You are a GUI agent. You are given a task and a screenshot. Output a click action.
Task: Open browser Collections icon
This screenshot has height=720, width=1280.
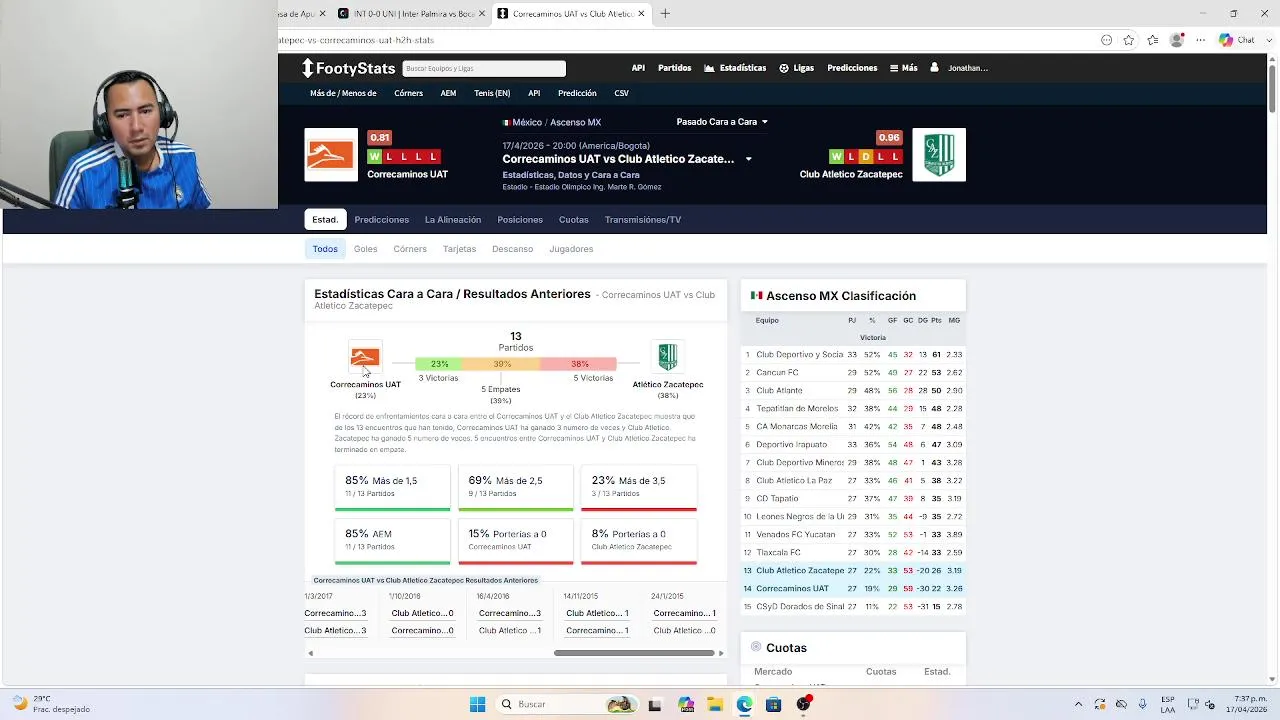click(1153, 40)
